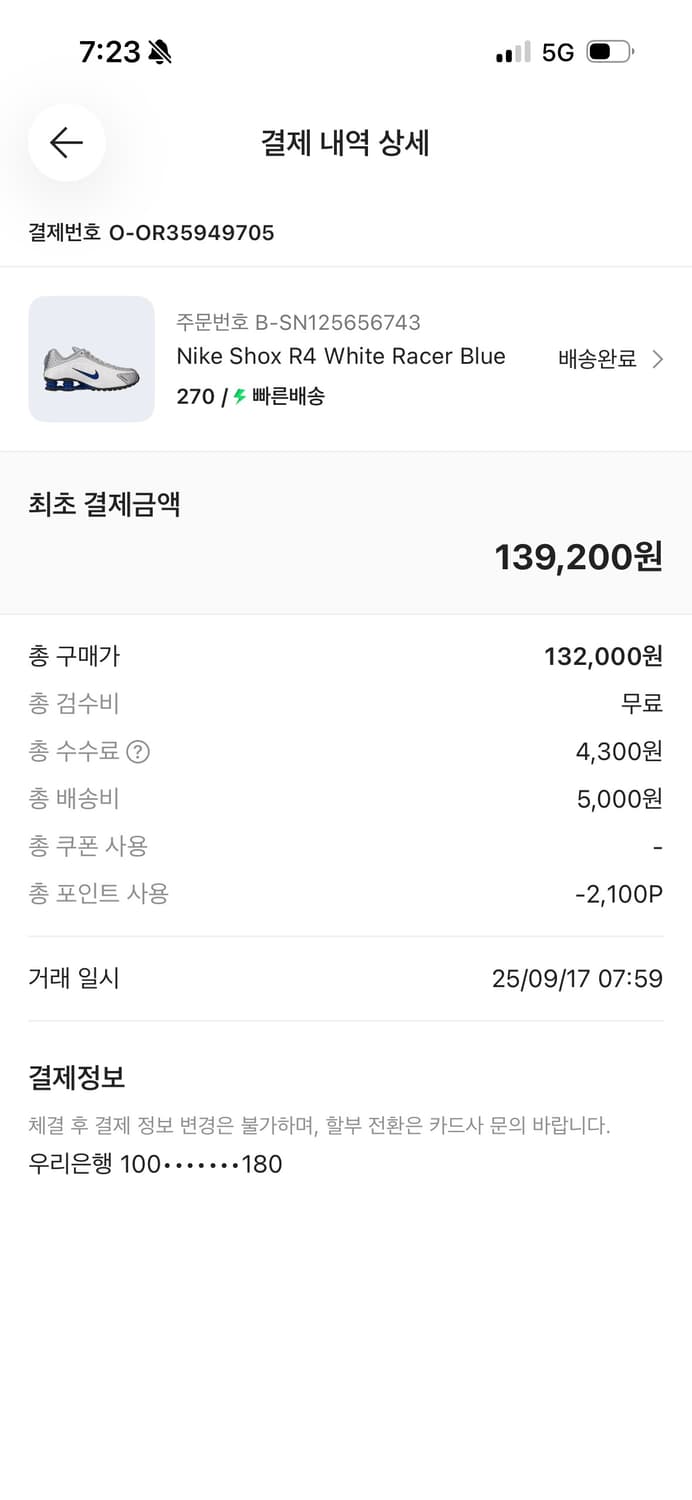Open the 결제 내역 상세 title area
Image resolution: width=692 pixels, height=1500 pixels.
point(346,143)
